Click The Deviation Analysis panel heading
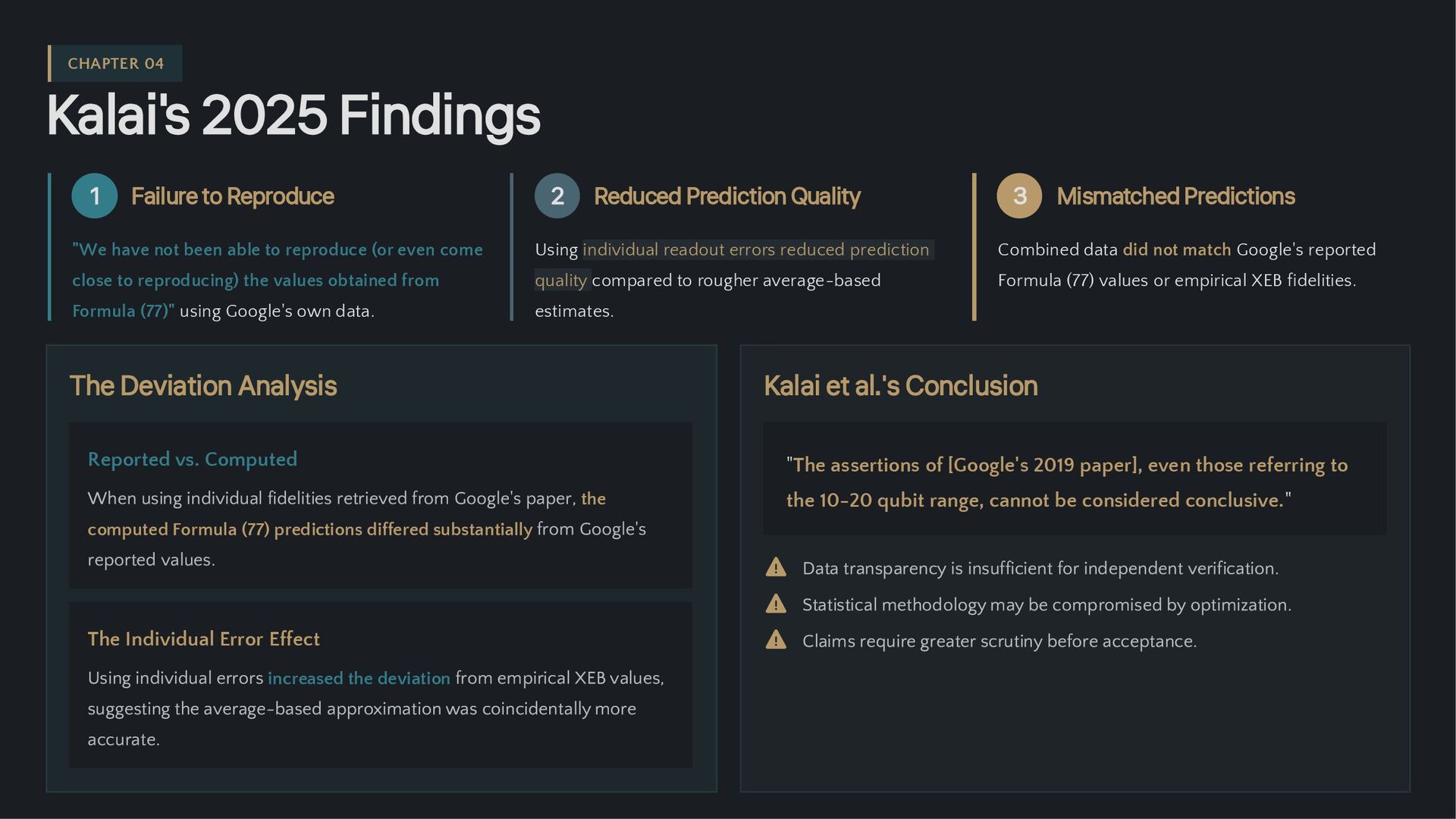 tap(203, 386)
